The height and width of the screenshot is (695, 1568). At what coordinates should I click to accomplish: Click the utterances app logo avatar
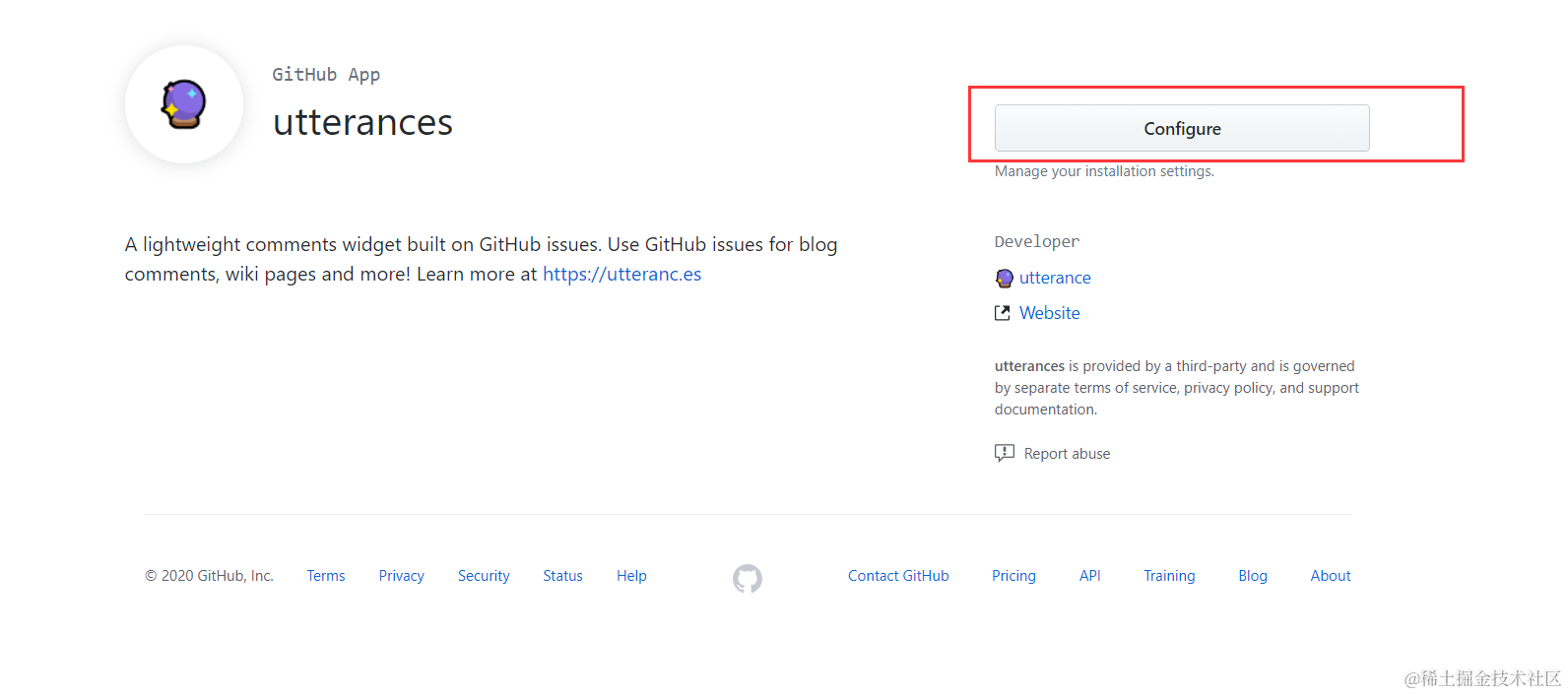pos(184,104)
